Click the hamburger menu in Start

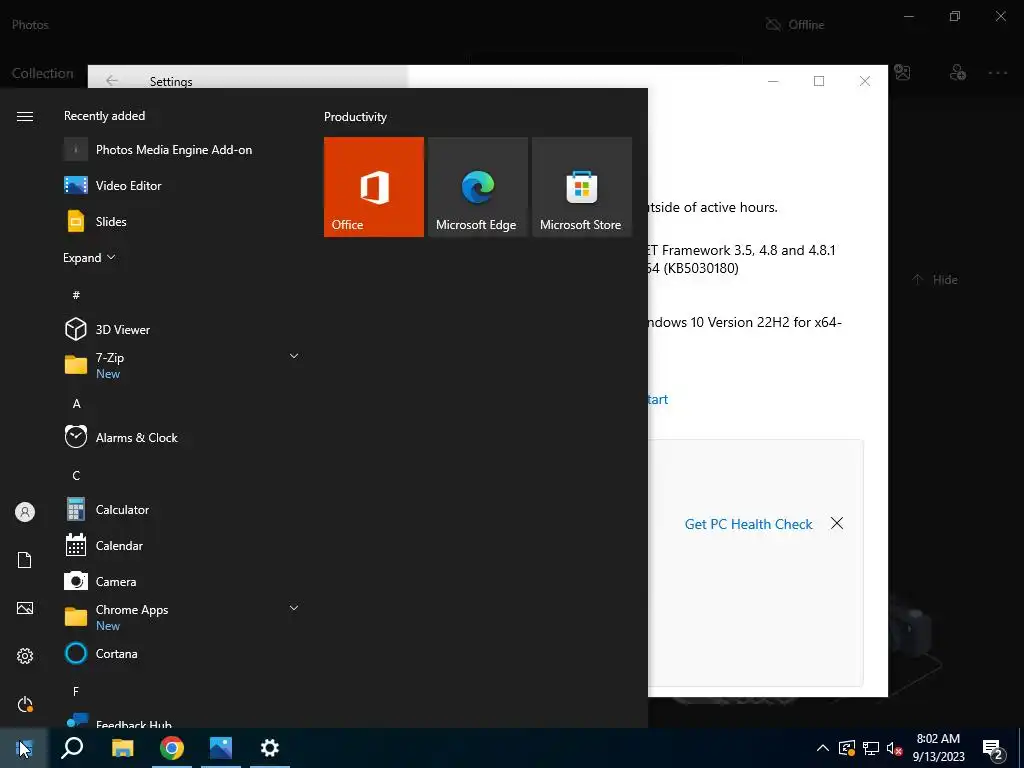click(x=25, y=116)
